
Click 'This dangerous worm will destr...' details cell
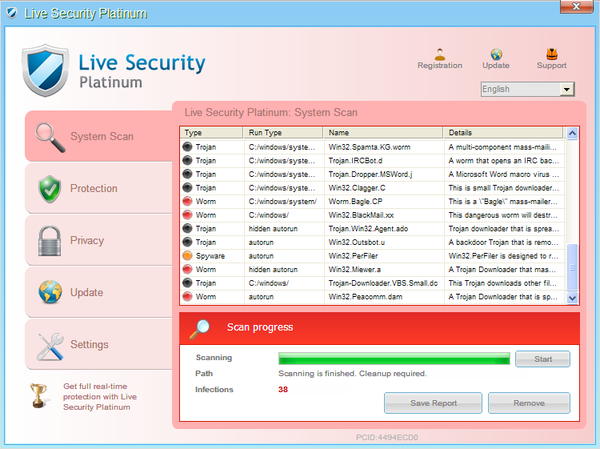504,215
